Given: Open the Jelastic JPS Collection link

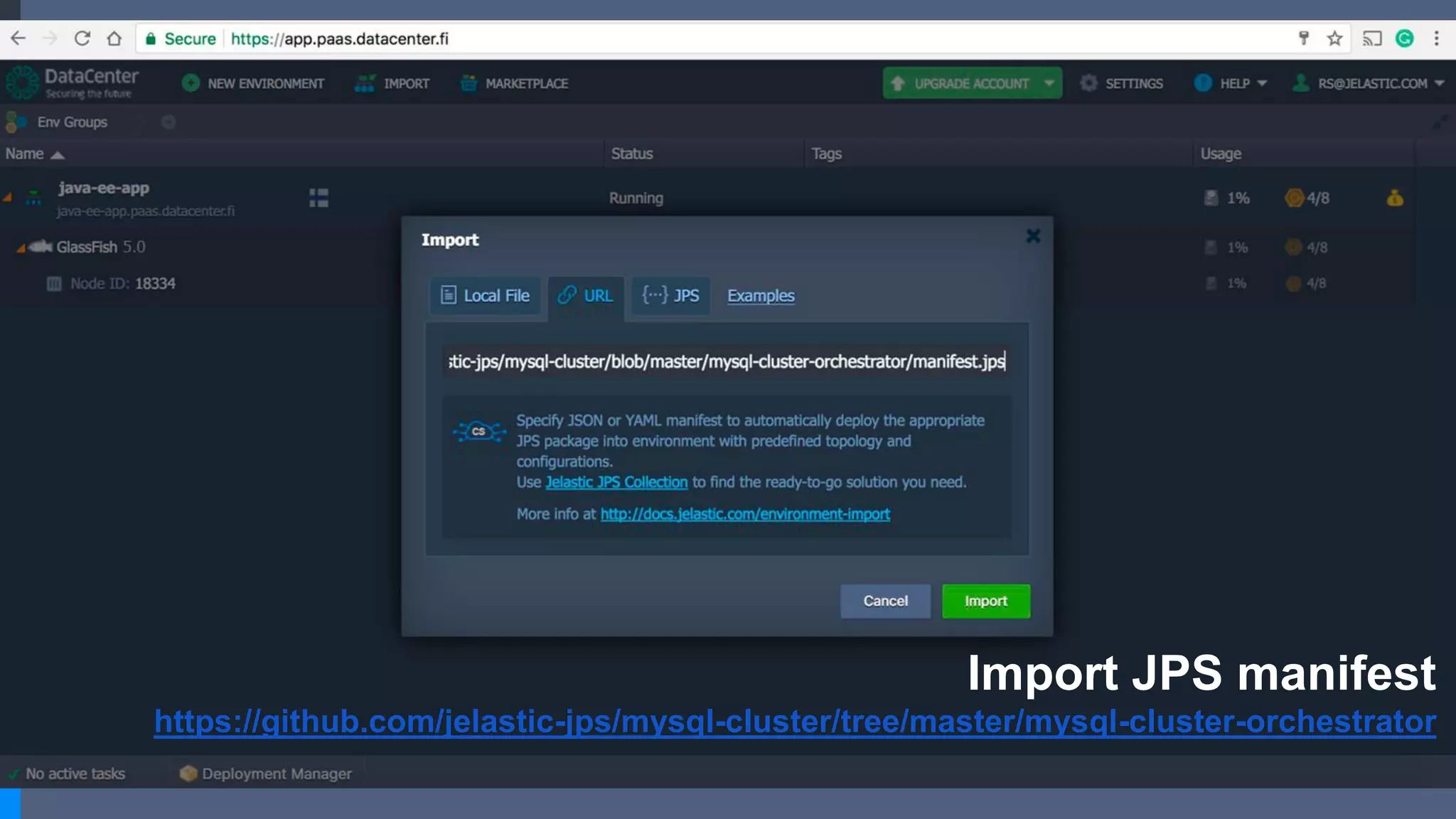Looking at the screenshot, I should (616, 482).
